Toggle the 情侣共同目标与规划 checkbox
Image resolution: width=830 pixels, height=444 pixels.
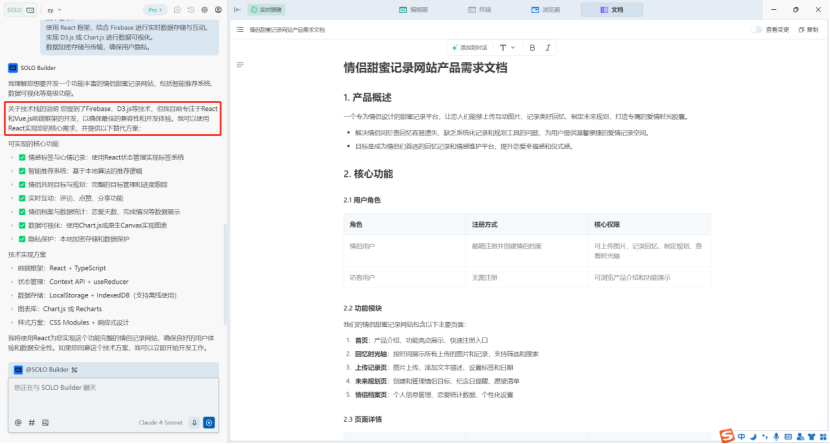(x=22, y=185)
